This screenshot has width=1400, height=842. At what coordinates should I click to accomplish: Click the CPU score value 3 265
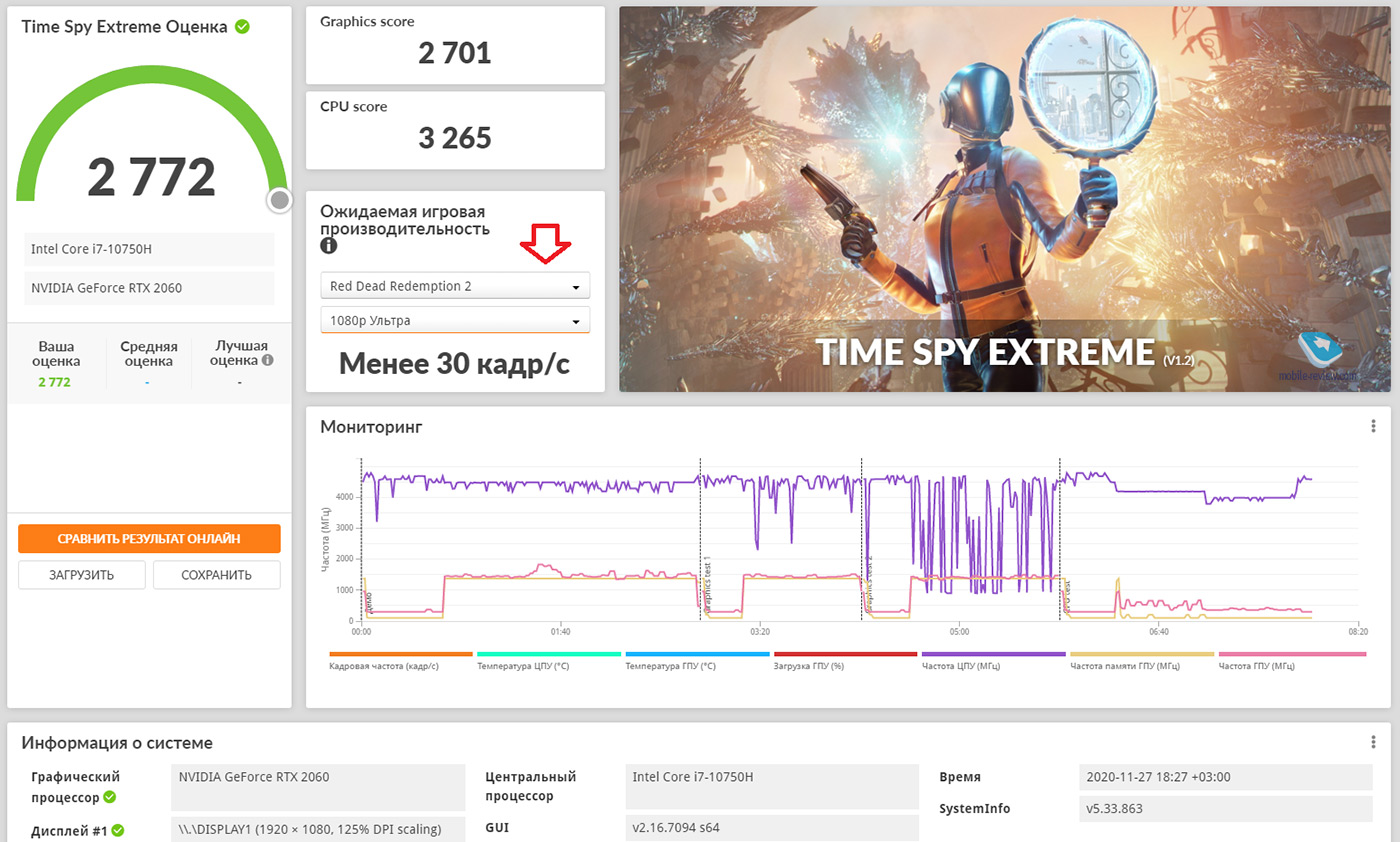pos(455,138)
